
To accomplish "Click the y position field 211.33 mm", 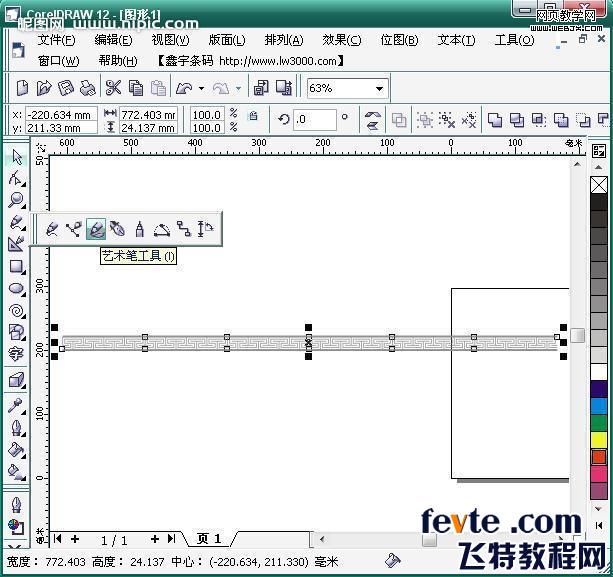I will [61, 127].
